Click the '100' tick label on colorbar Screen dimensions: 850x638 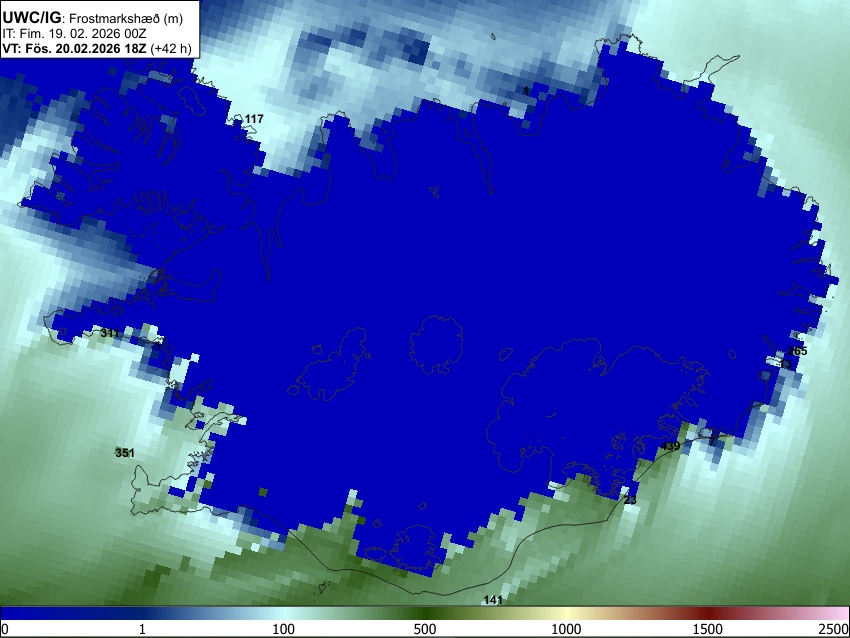283,629
